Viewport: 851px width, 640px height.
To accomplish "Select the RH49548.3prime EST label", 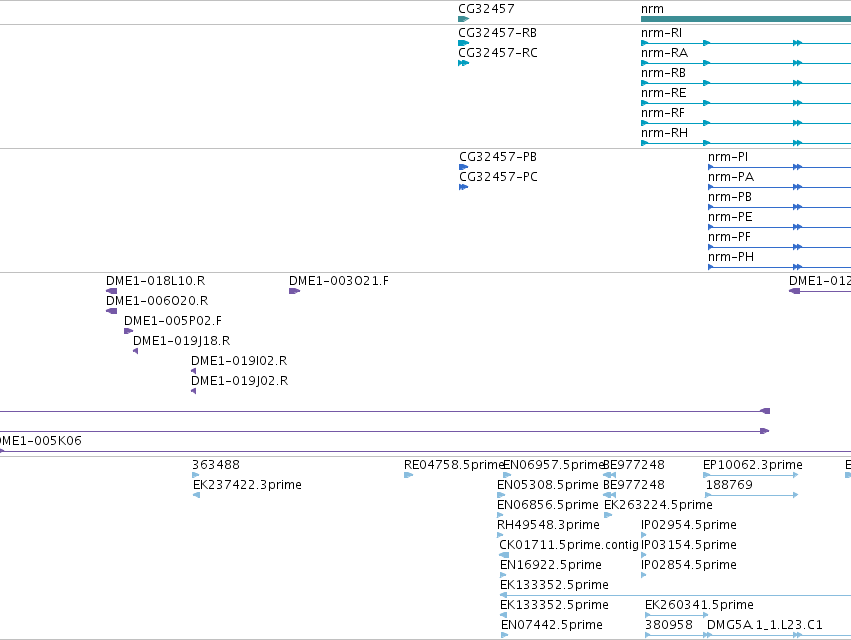I will [548, 525].
